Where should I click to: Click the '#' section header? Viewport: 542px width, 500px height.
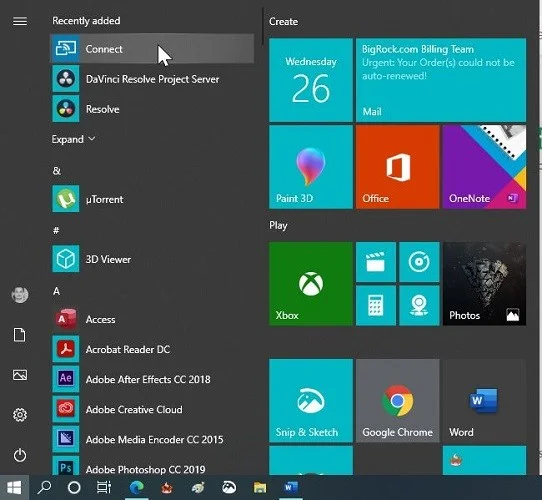click(x=56, y=230)
